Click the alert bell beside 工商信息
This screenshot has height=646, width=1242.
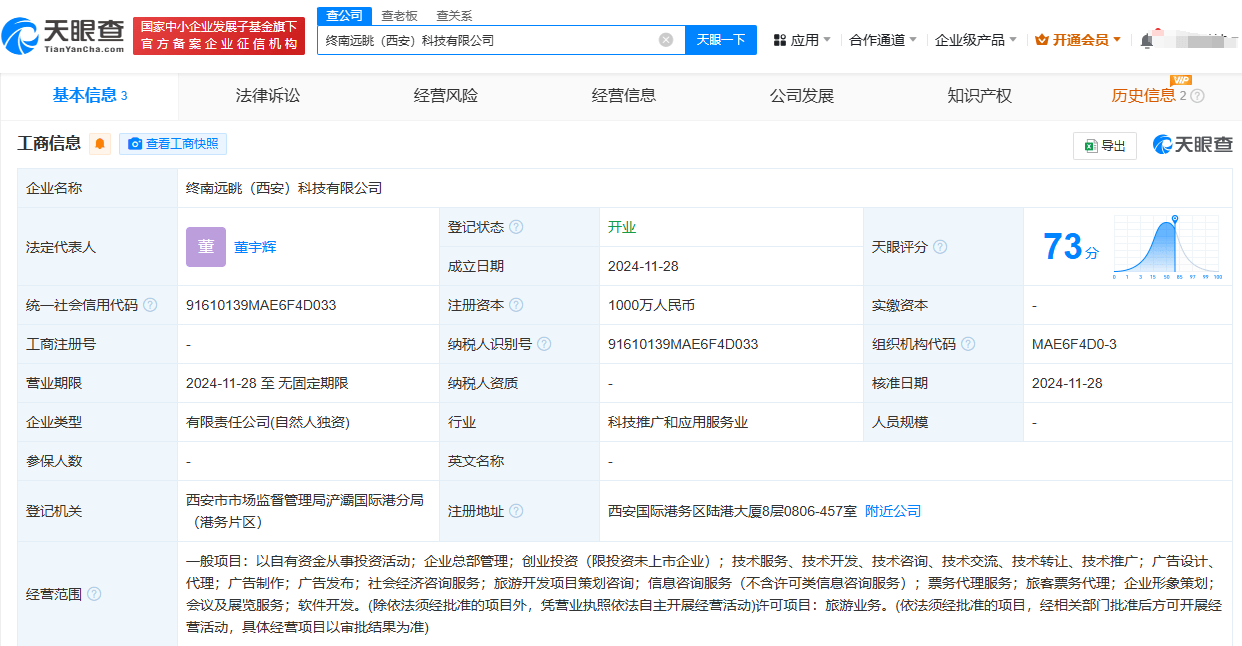[x=98, y=144]
